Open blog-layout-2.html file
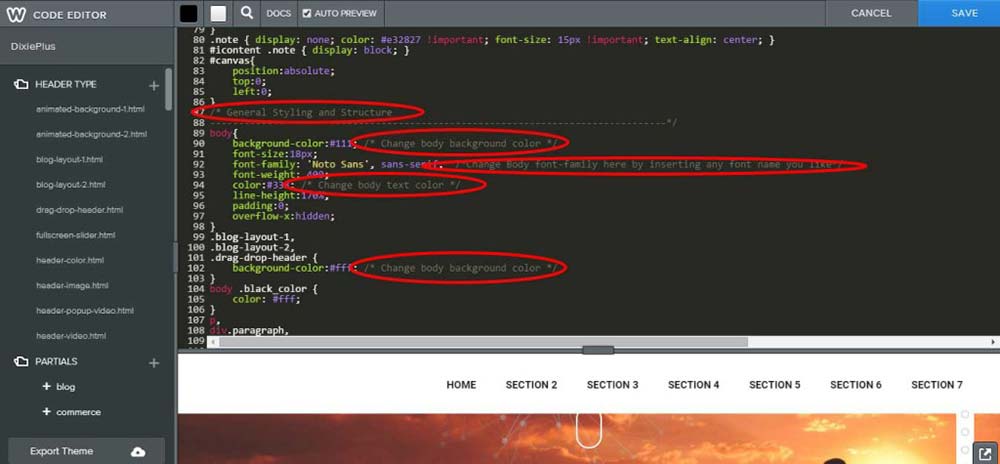1000x464 pixels. click(x=71, y=184)
